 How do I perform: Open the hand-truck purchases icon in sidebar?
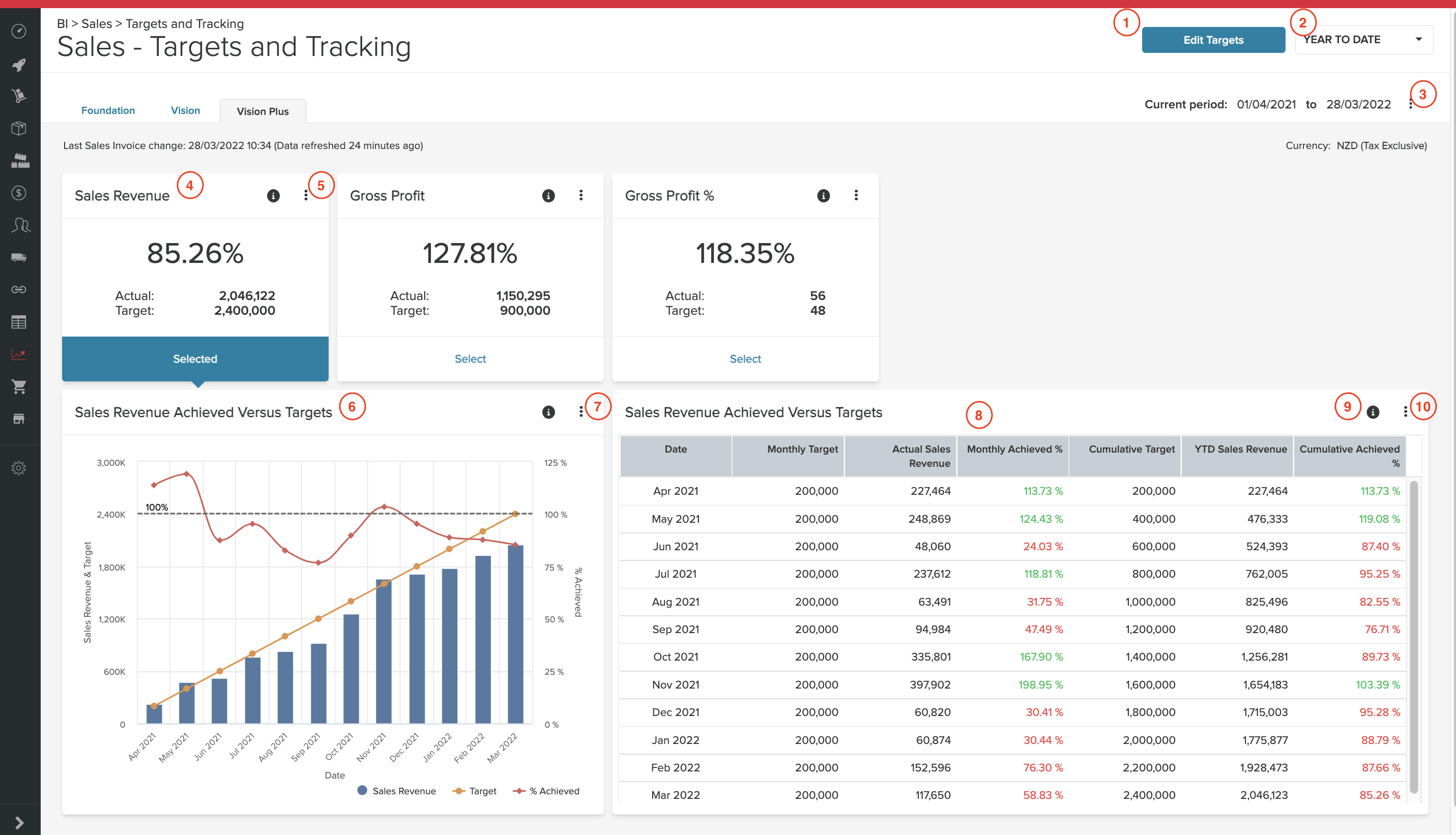[x=19, y=96]
